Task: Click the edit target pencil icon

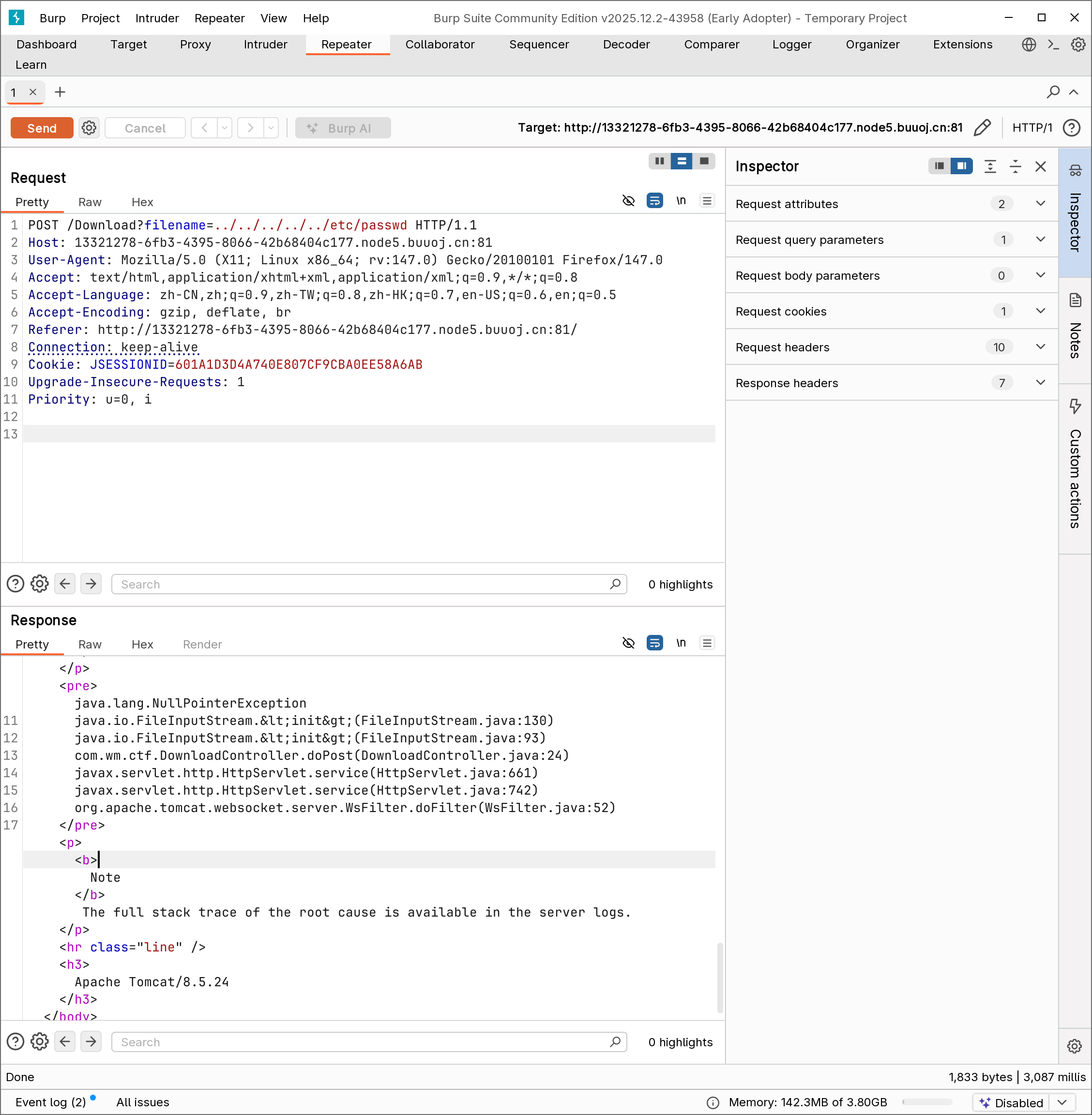Action: pos(982,127)
